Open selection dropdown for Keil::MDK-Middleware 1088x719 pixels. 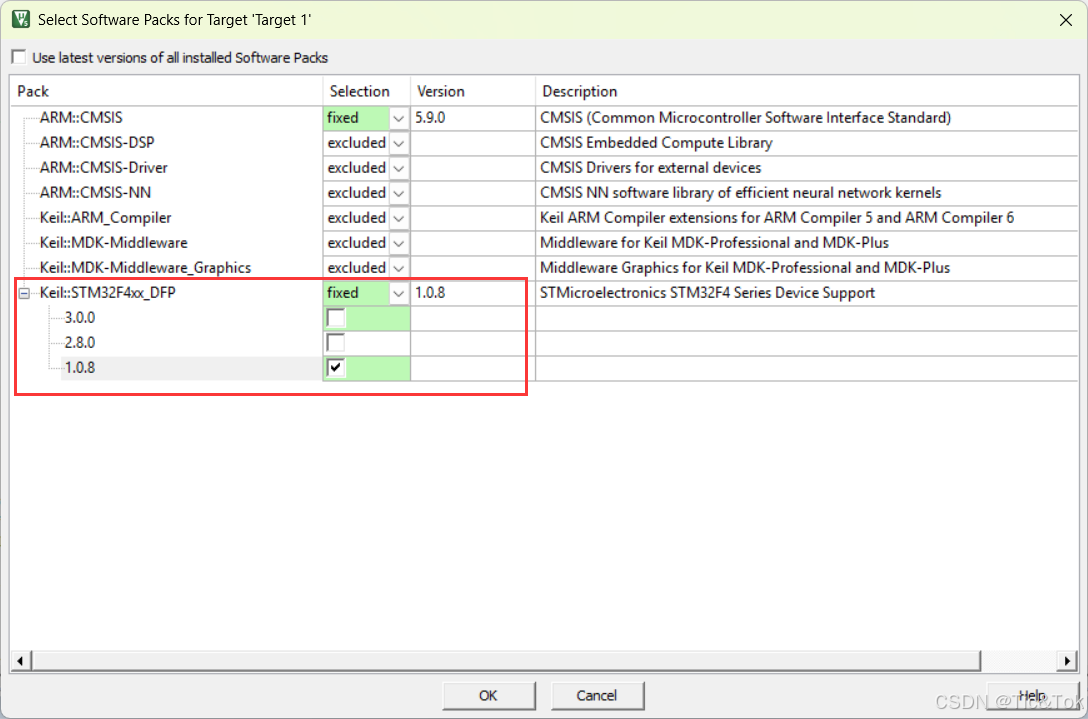tap(399, 243)
